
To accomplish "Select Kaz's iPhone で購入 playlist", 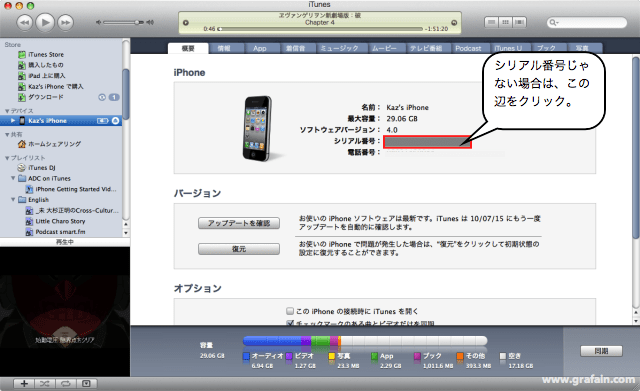I will [x=56, y=87].
